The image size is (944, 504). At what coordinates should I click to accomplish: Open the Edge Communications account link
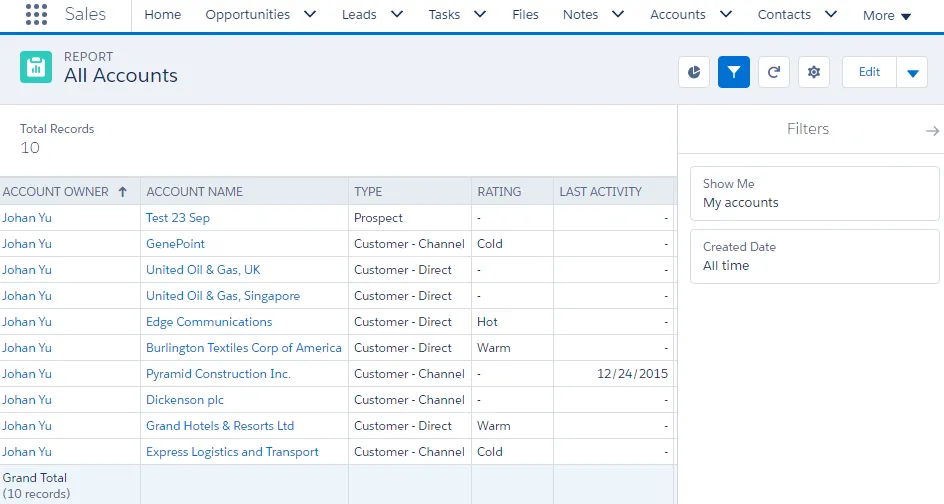pos(209,322)
